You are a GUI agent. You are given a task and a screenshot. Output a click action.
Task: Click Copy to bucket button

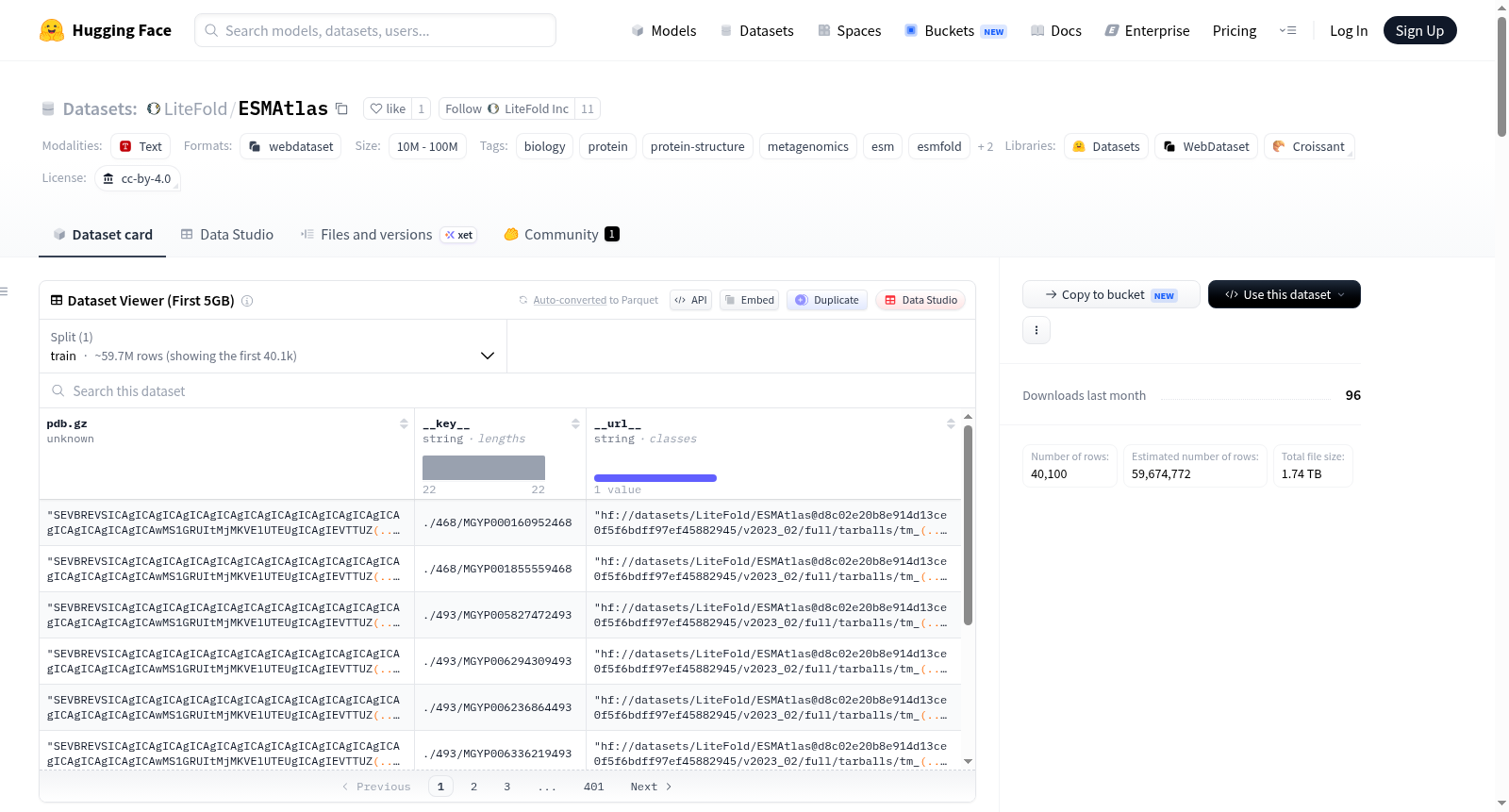pyautogui.click(x=1111, y=294)
